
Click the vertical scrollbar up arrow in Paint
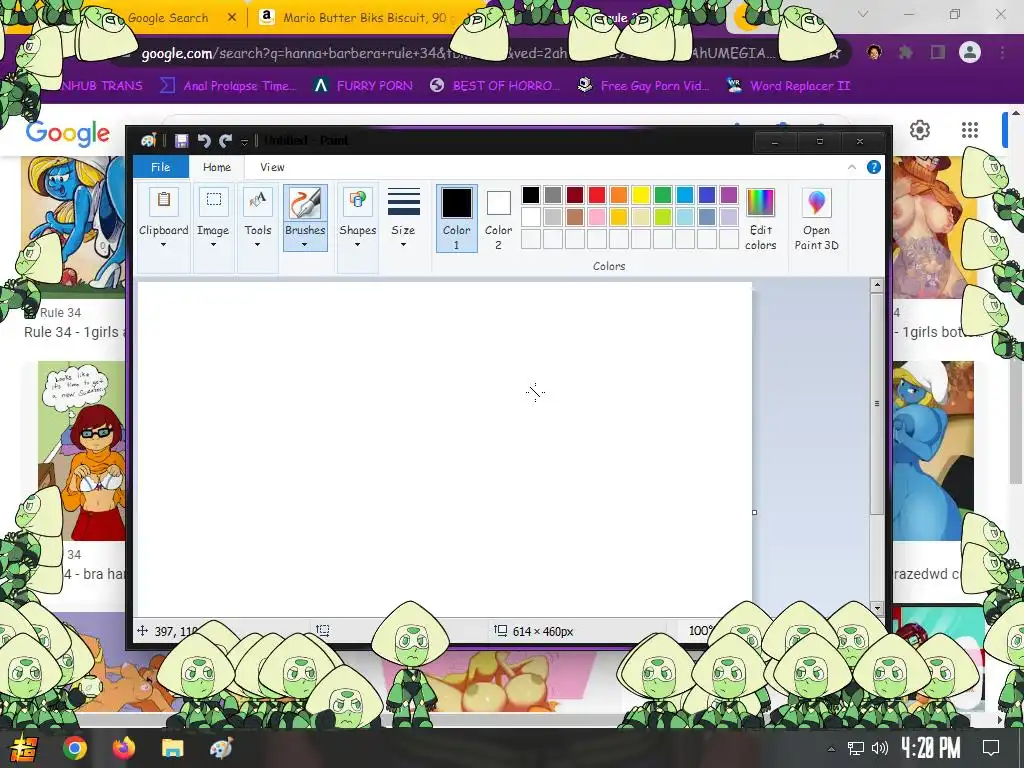(877, 285)
